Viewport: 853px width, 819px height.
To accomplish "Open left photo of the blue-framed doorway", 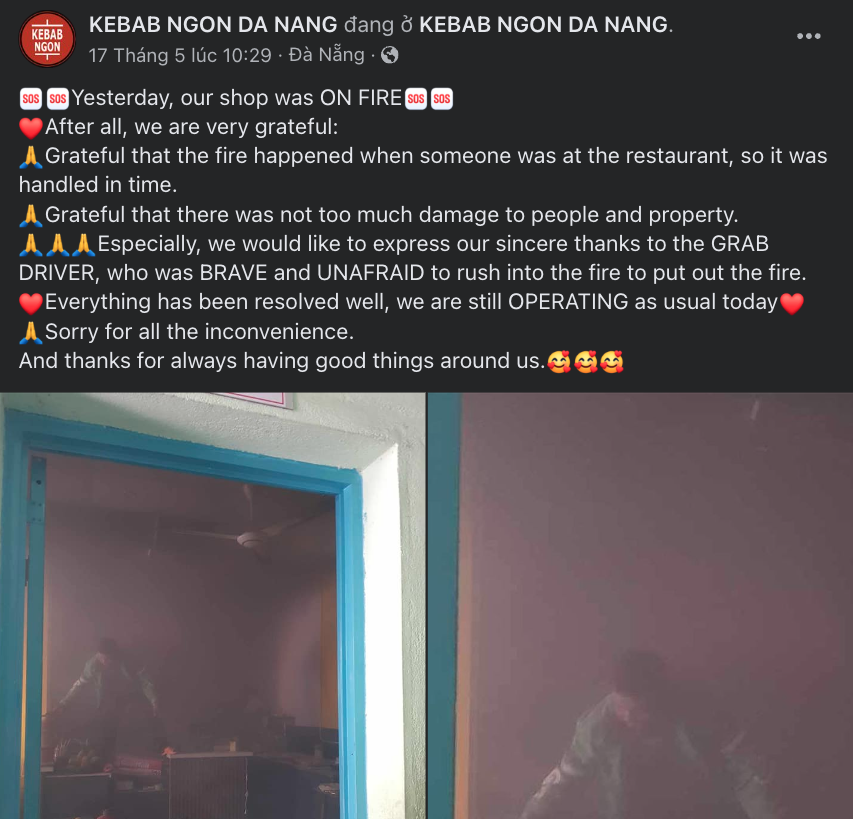I will [213, 606].
